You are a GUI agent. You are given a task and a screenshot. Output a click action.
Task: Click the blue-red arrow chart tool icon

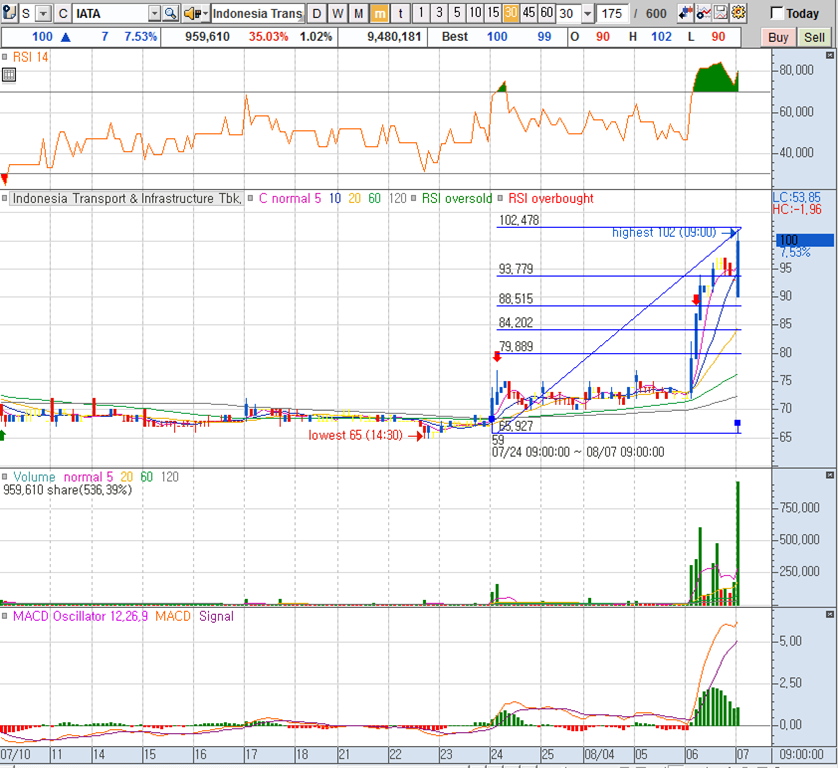pyautogui.click(x=686, y=13)
